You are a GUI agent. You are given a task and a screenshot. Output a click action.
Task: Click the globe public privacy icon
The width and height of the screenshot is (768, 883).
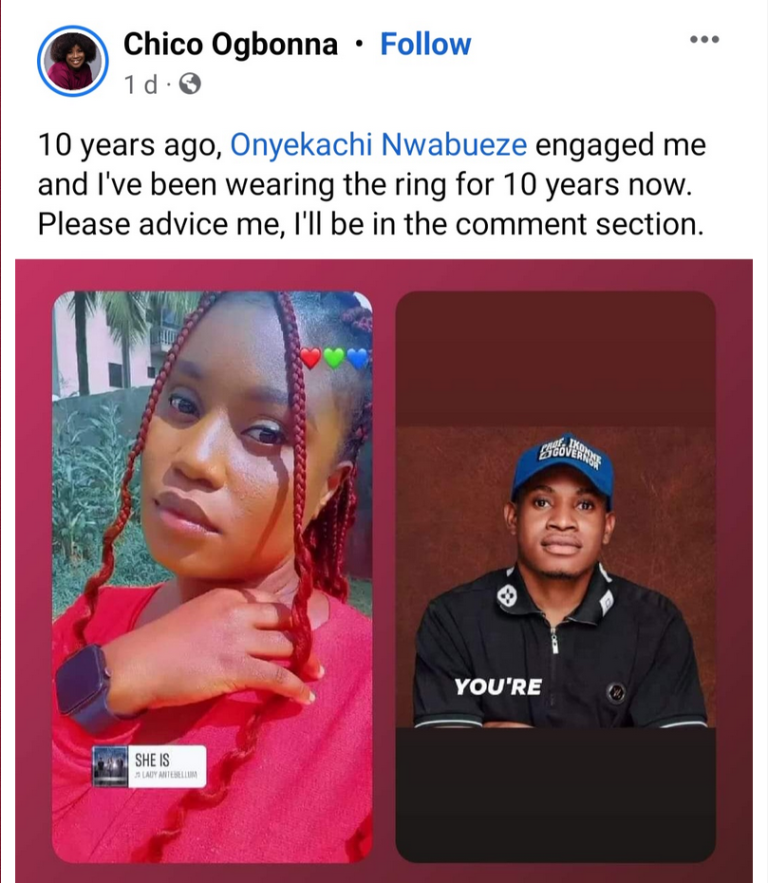coord(190,84)
